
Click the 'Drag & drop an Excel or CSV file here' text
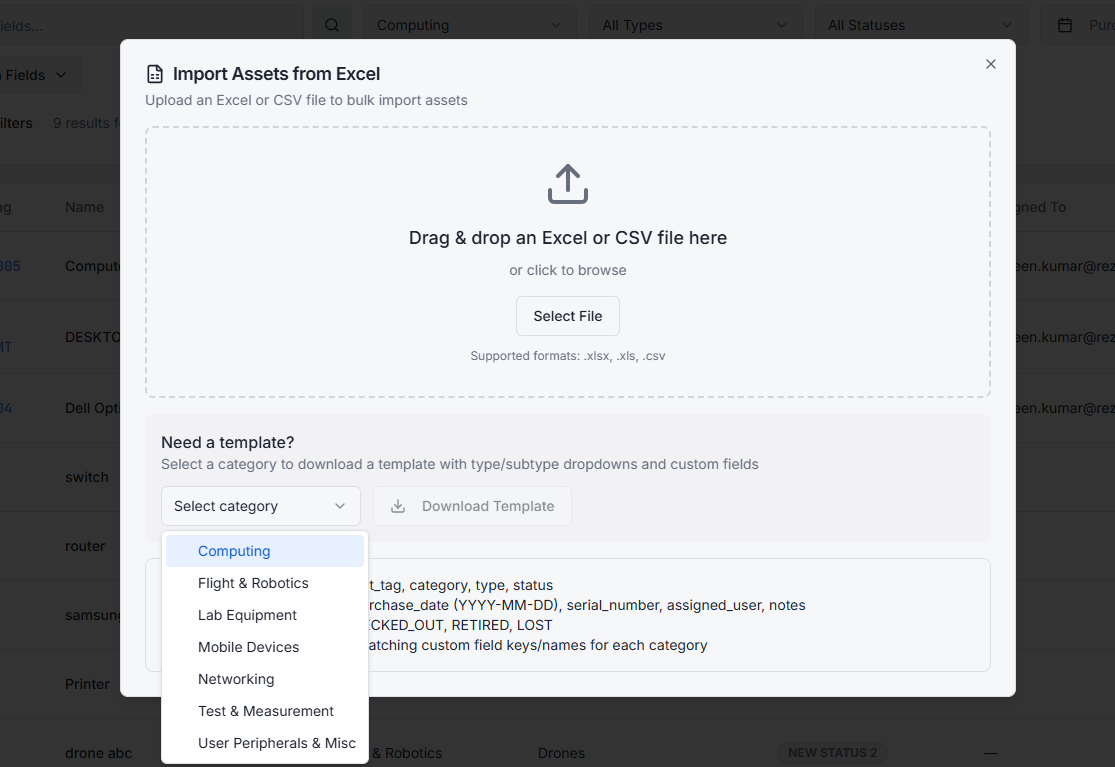click(567, 237)
